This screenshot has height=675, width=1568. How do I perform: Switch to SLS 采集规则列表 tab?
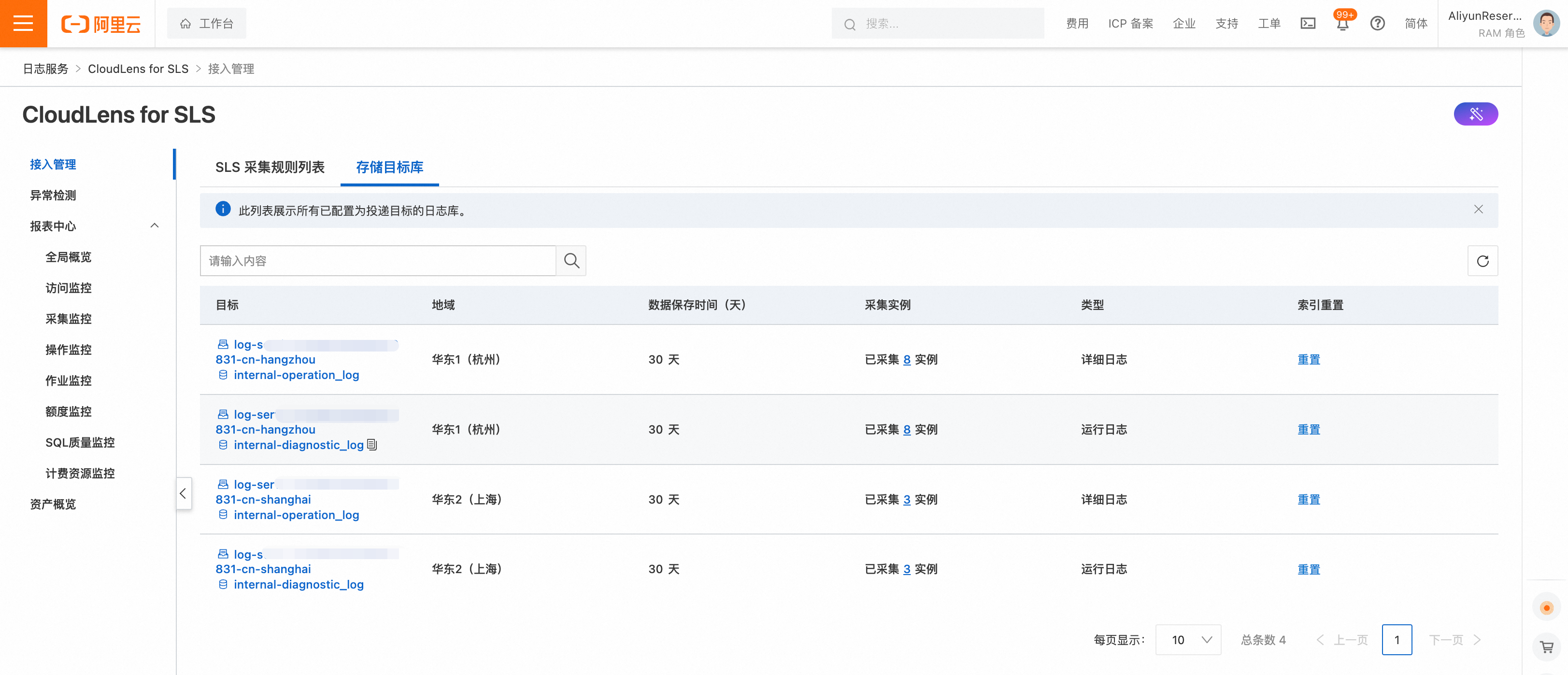pos(270,168)
